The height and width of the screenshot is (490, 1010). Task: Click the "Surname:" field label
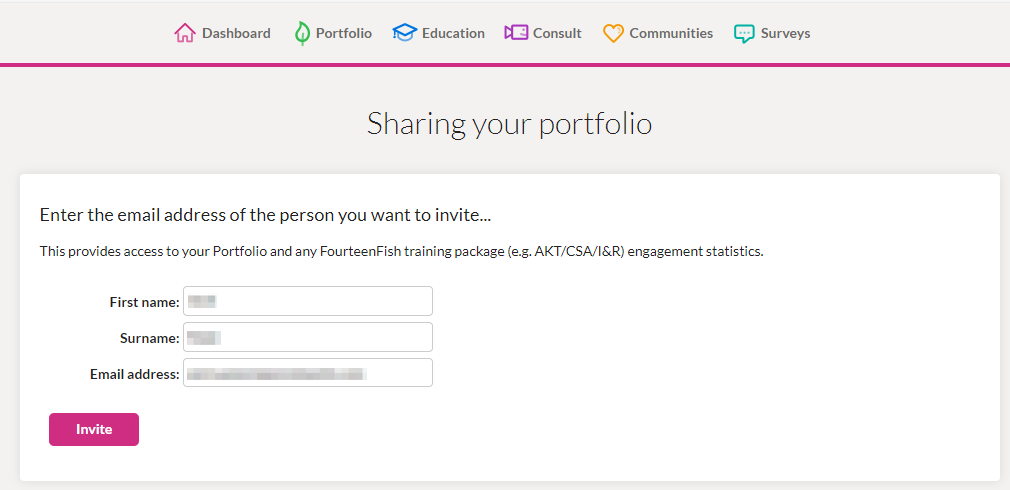(x=149, y=338)
